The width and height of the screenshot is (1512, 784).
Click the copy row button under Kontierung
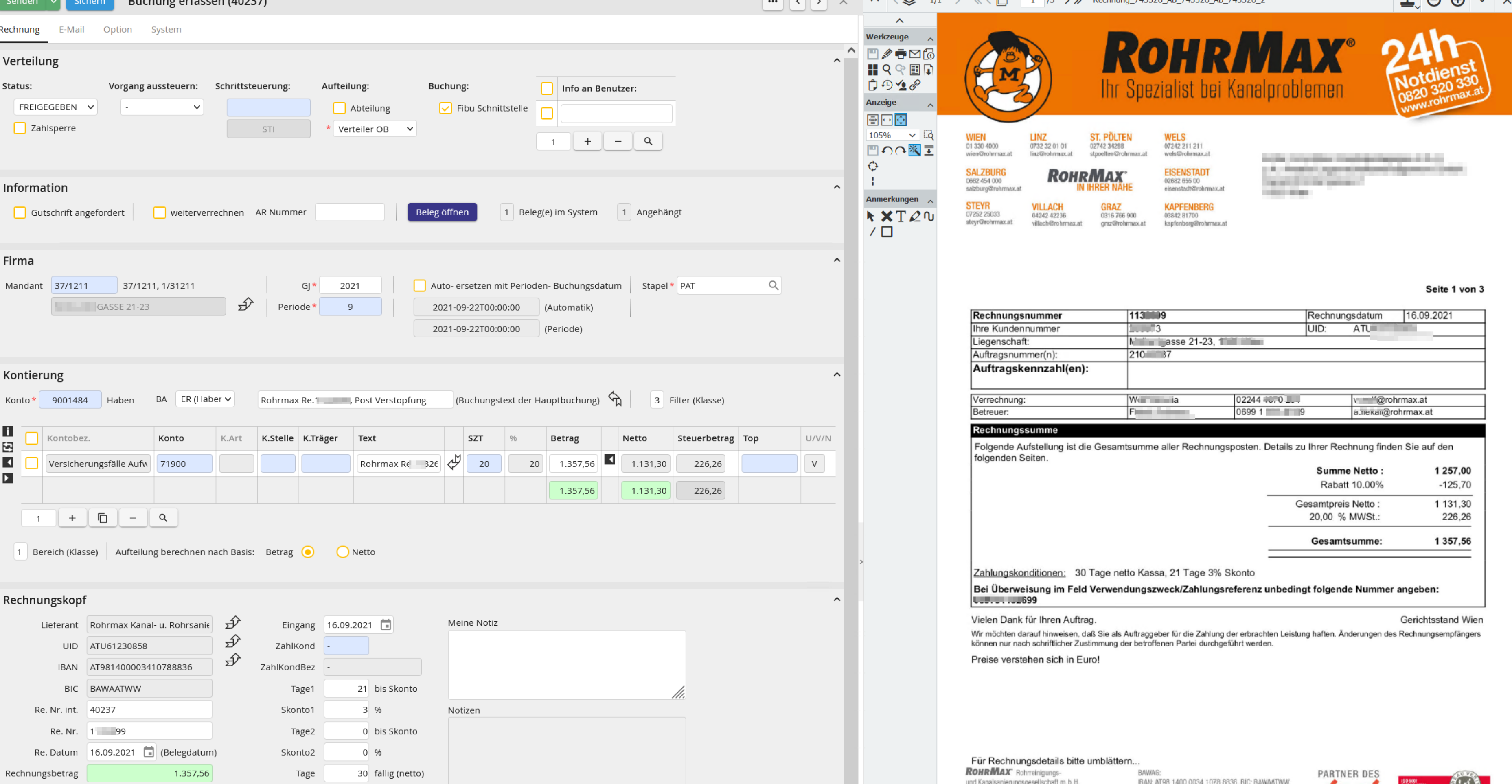103,518
